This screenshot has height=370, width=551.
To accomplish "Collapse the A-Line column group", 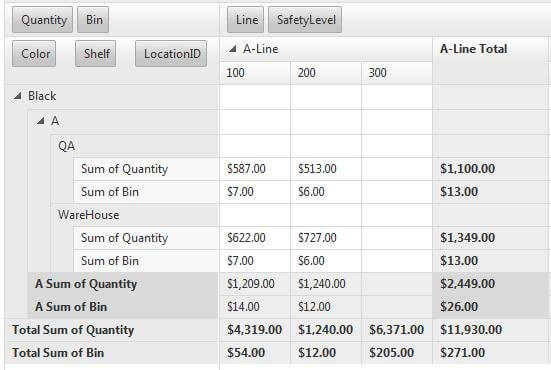I will pyautogui.click(x=232, y=49).
